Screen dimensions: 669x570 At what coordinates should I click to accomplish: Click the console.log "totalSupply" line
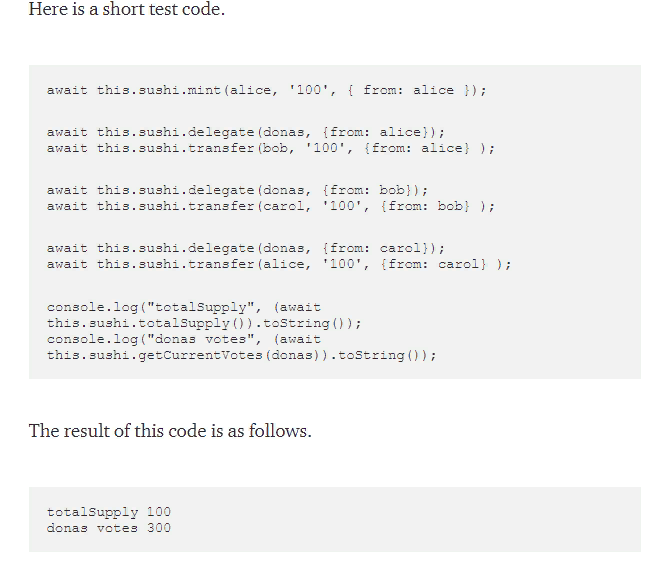pos(184,307)
